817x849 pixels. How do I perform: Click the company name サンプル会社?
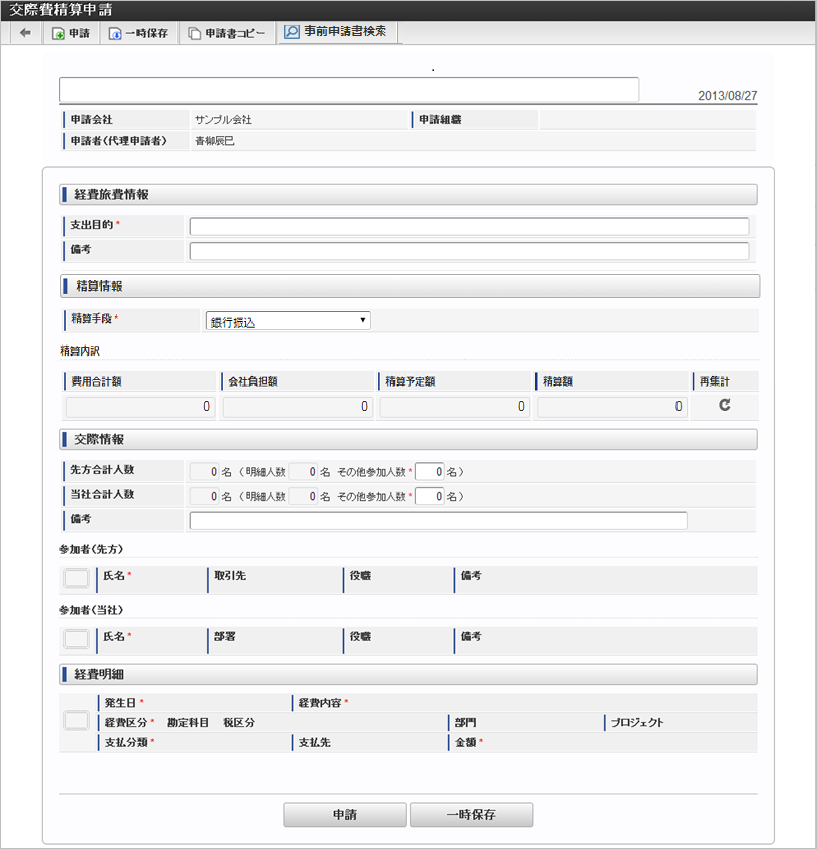click(223, 120)
